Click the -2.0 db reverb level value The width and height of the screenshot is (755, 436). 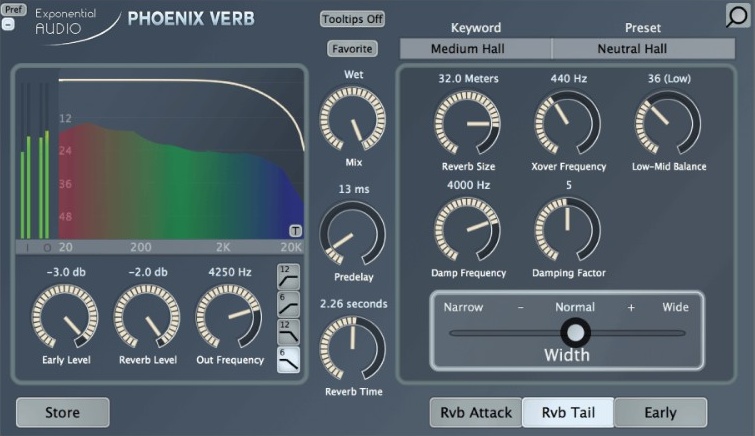pyautogui.click(x=148, y=272)
